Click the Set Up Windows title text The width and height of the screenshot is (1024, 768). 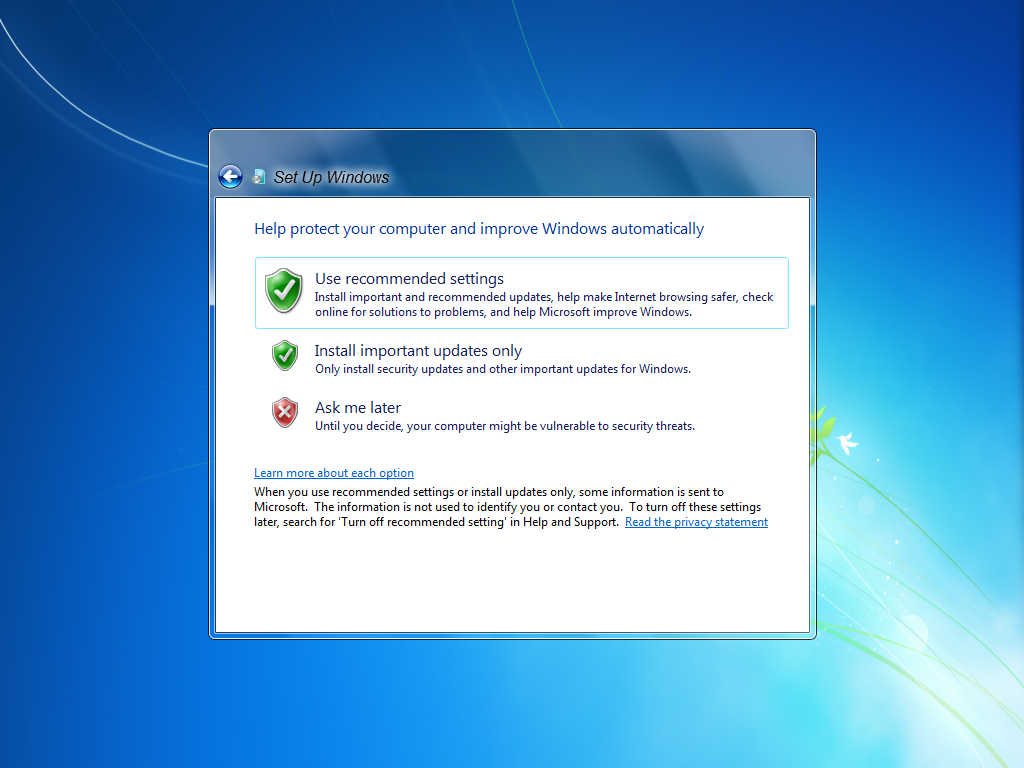pos(331,177)
